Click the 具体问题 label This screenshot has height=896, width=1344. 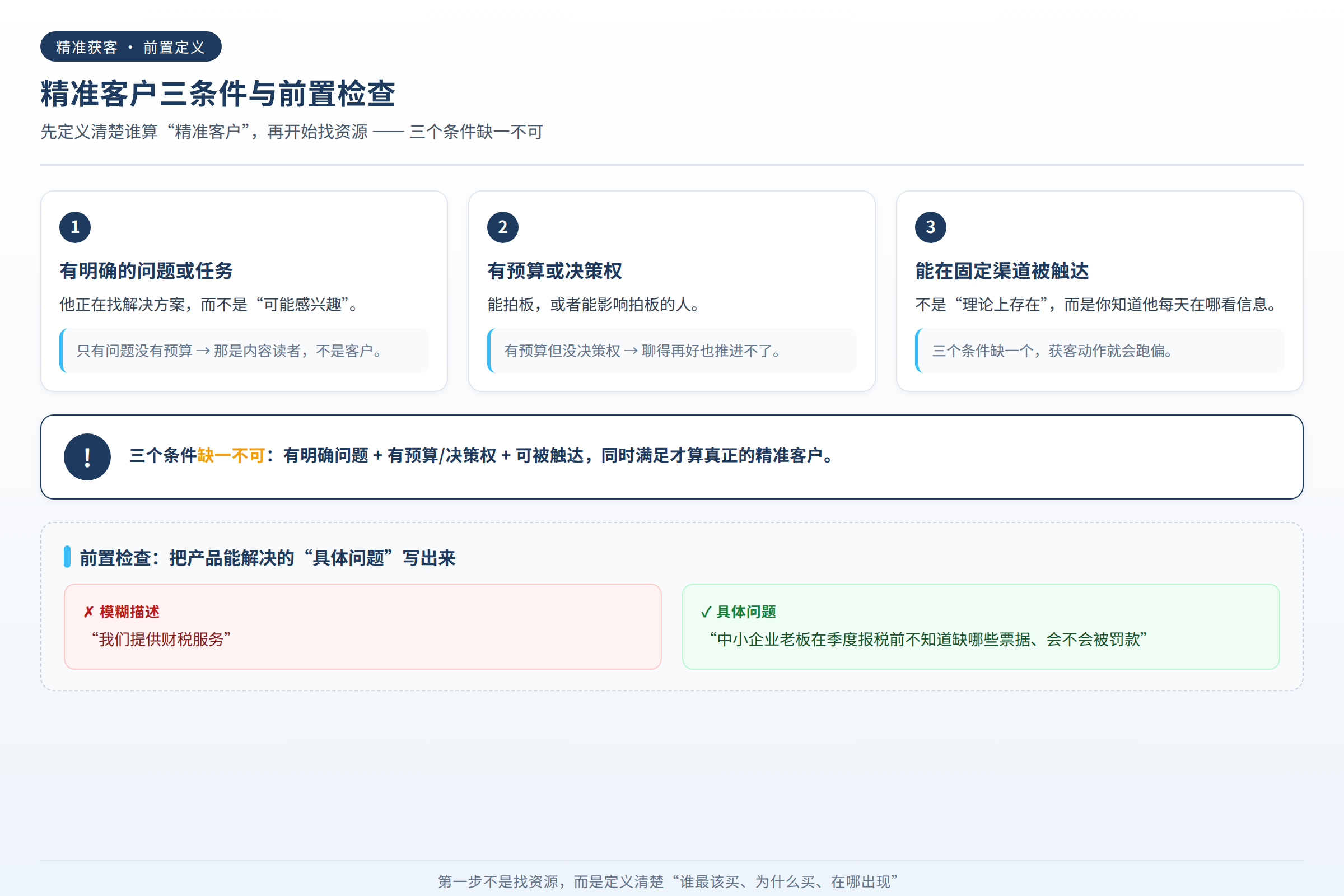tap(746, 612)
